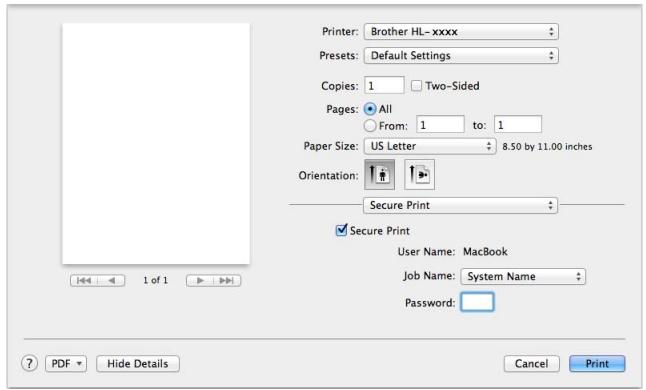Open the Presets dropdown
Viewport: 646px width, 390px height.
tap(461, 56)
